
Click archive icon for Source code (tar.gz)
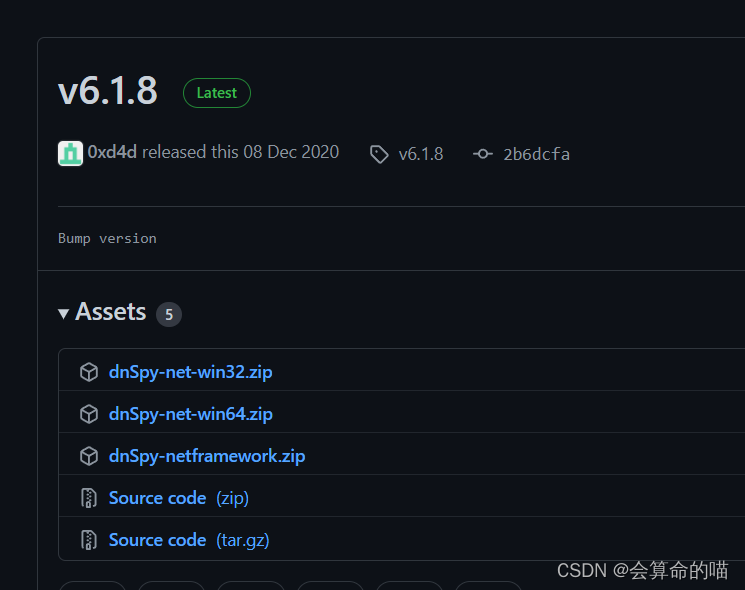89,540
